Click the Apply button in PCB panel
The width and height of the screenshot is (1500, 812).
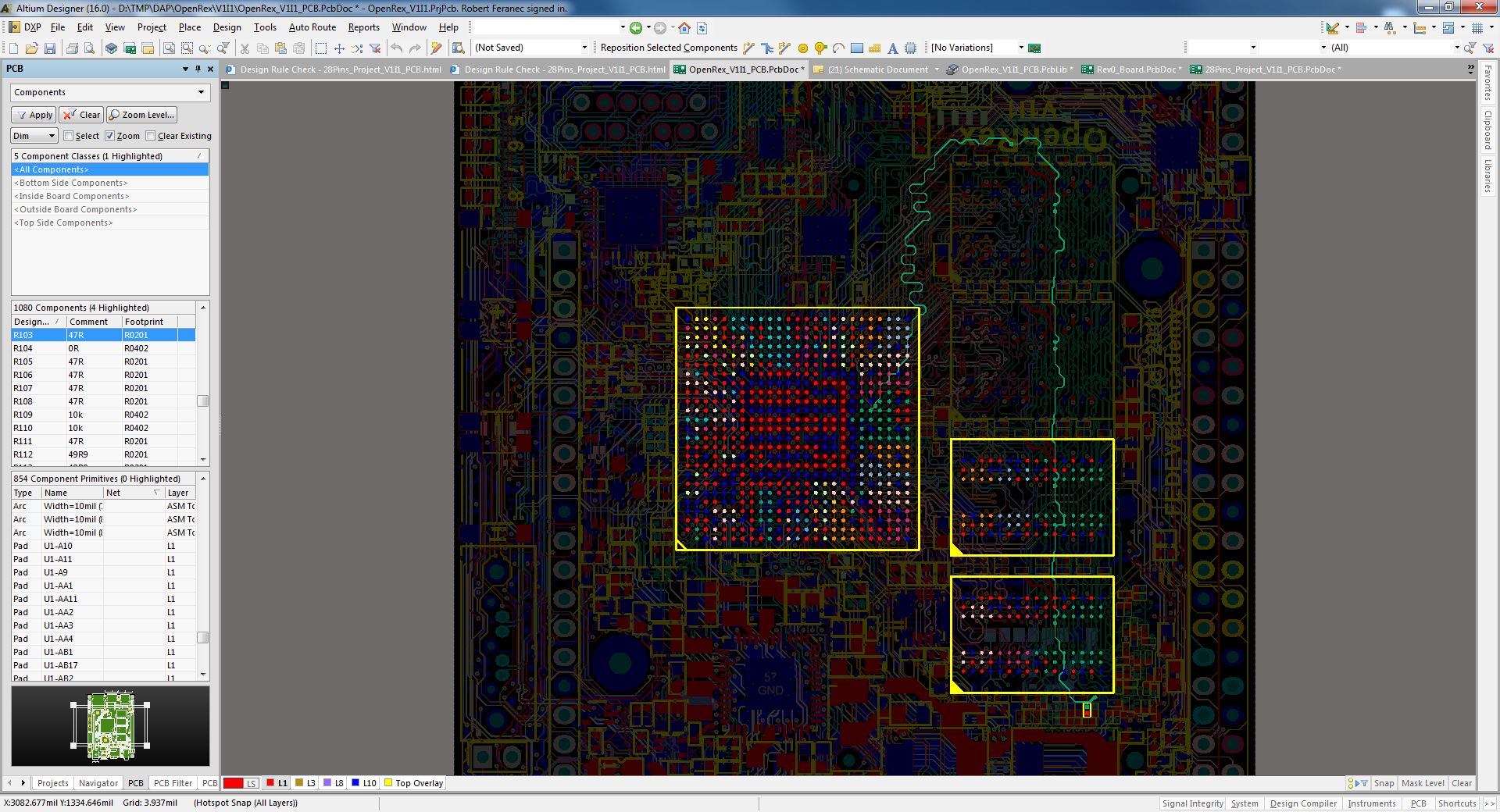point(33,115)
